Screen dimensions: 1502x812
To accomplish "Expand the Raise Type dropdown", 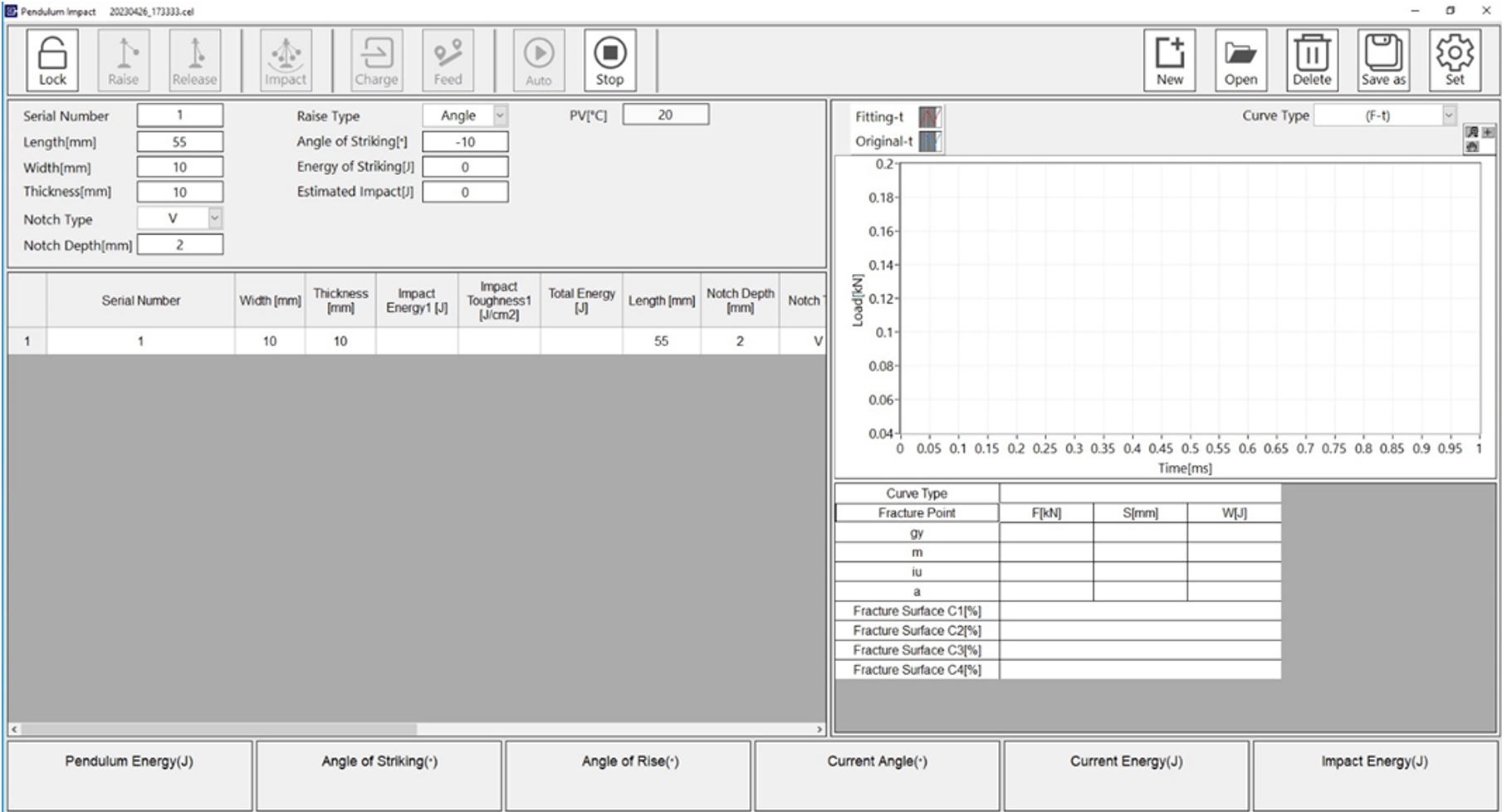I will 500,115.
